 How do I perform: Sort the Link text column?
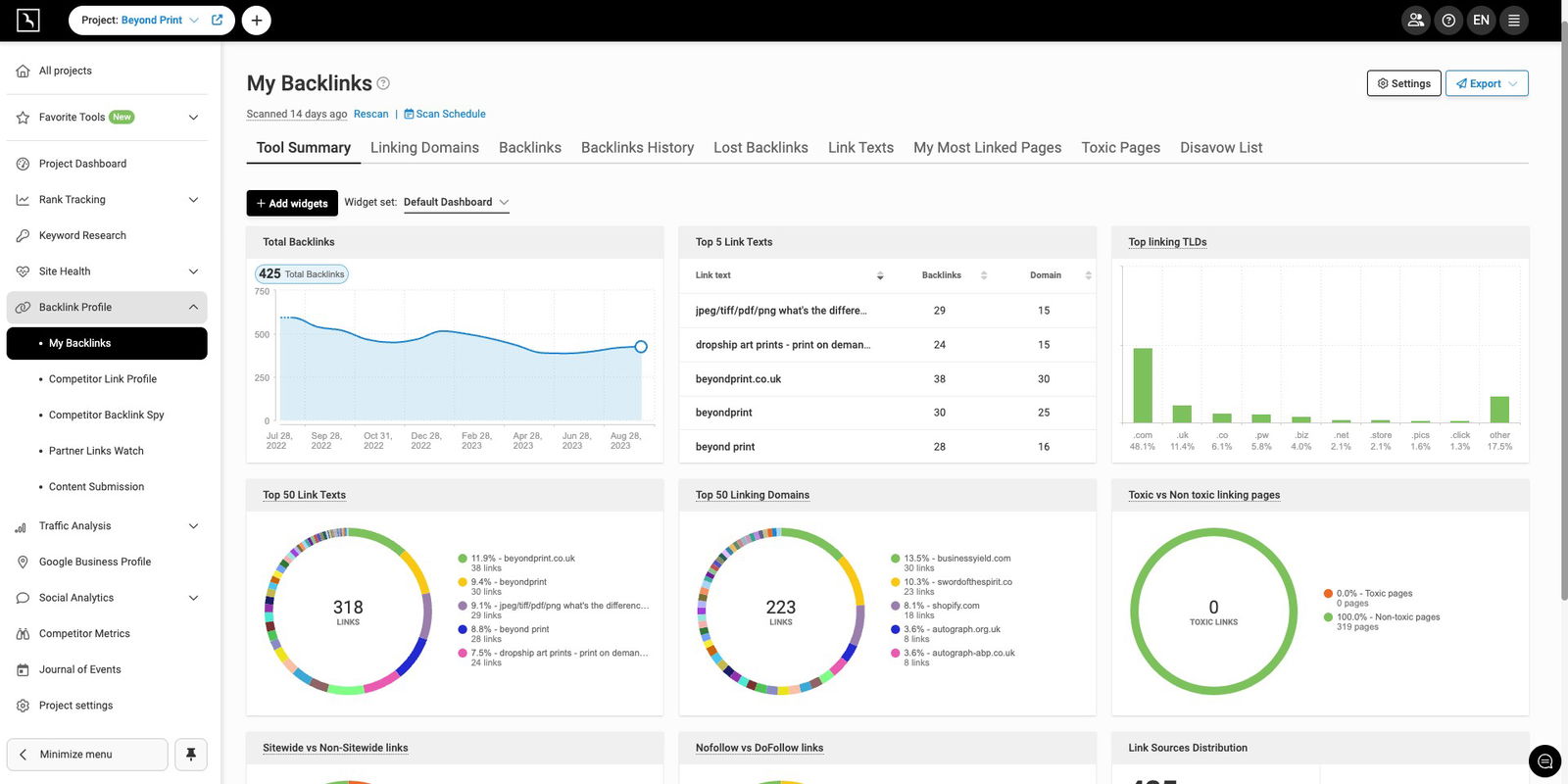click(x=880, y=275)
